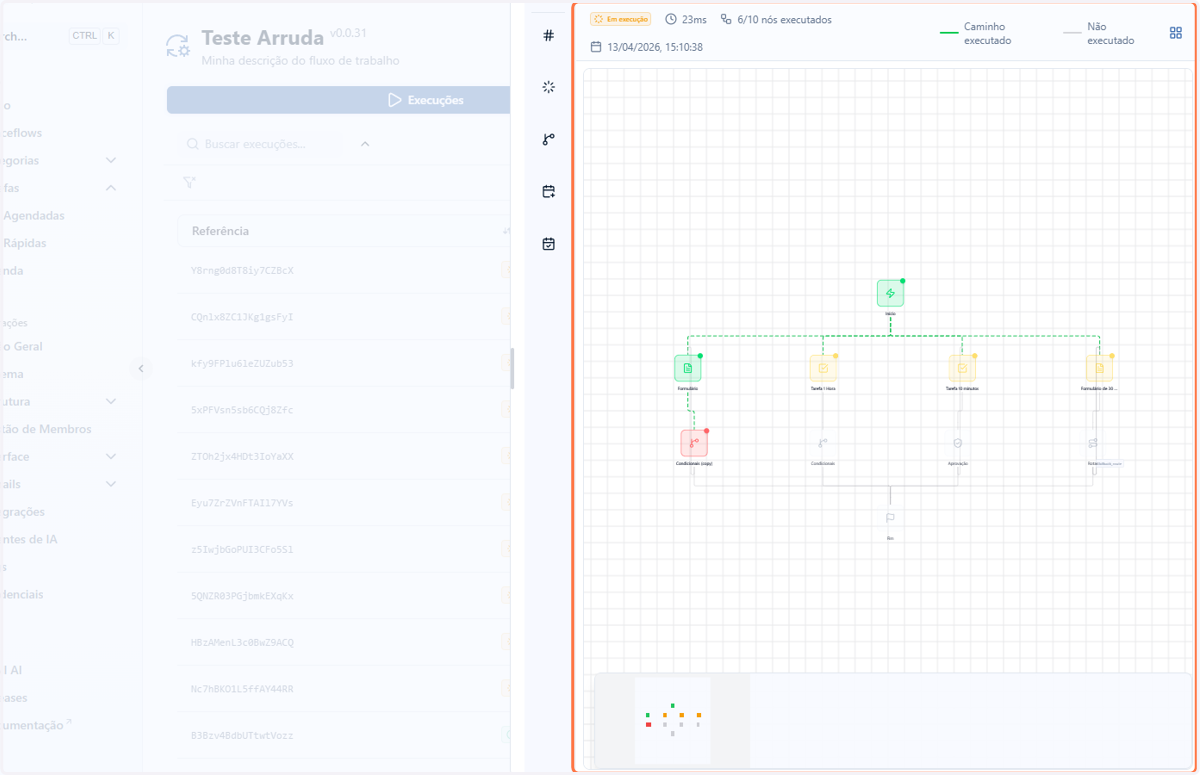Collapse the 'fas' sidebar section chevron

(x=111, y=188)
